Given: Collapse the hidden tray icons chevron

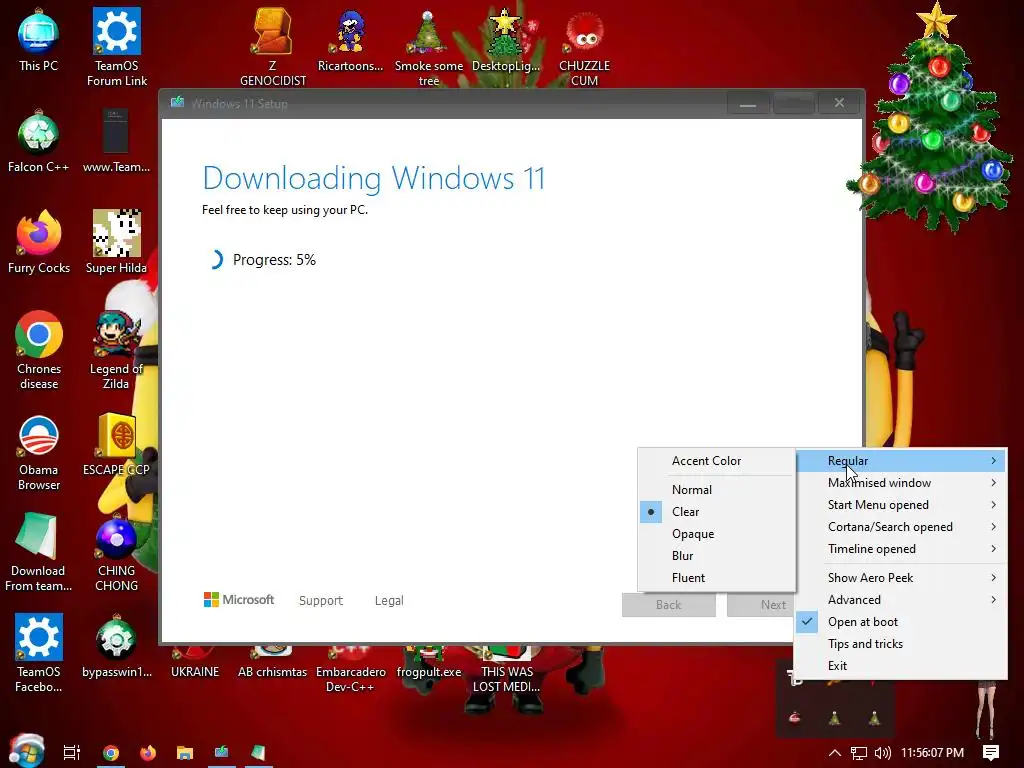Looking at the screenshot, I should click(834, 753).
